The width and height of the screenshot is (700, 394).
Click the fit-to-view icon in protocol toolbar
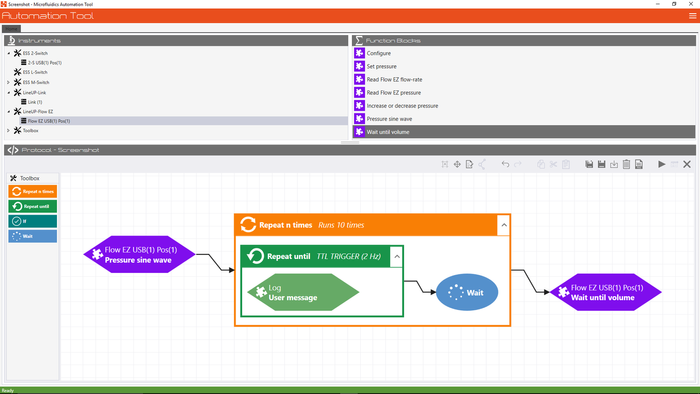(445, 164)
